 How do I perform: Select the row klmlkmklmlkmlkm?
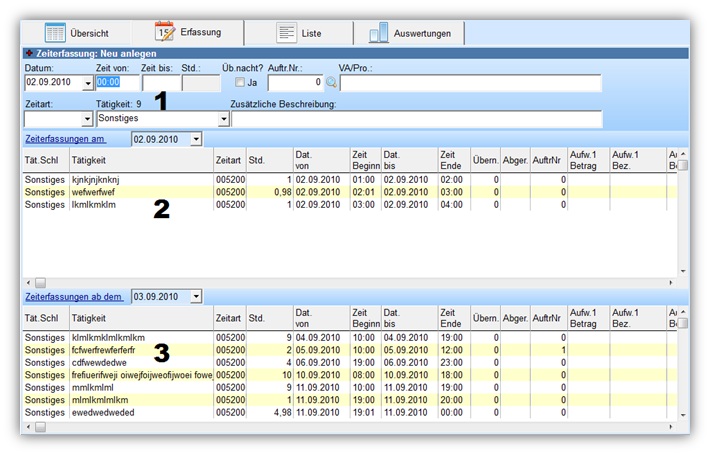click(350, 338)
